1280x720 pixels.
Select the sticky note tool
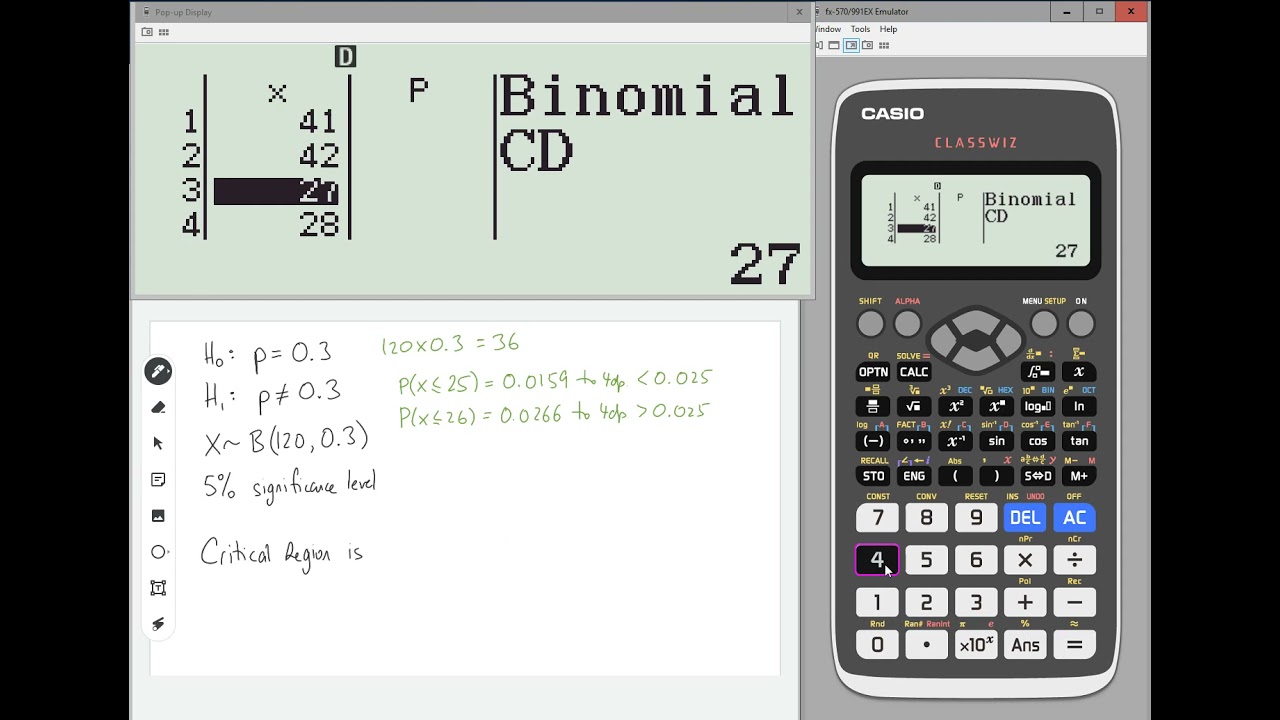click(158, 480)
